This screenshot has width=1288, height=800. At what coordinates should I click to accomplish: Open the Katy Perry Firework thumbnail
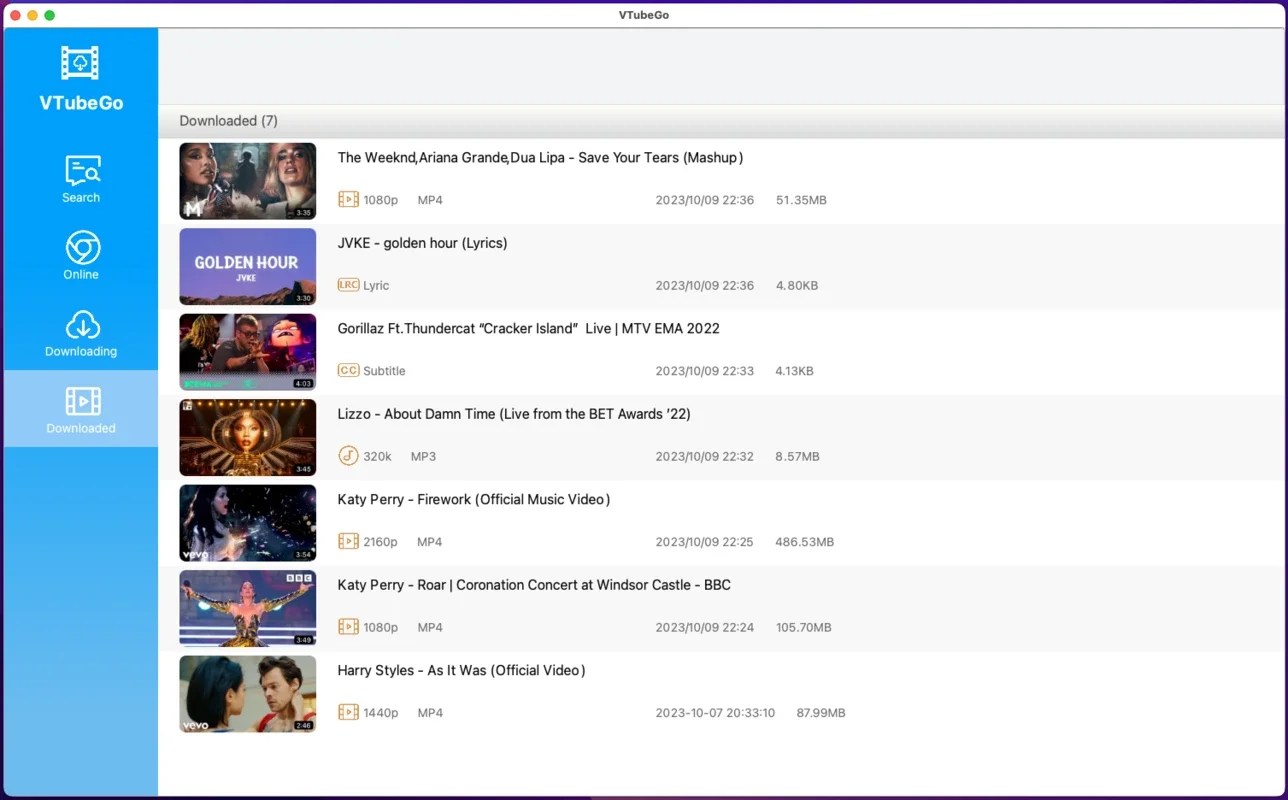(248, 523)
